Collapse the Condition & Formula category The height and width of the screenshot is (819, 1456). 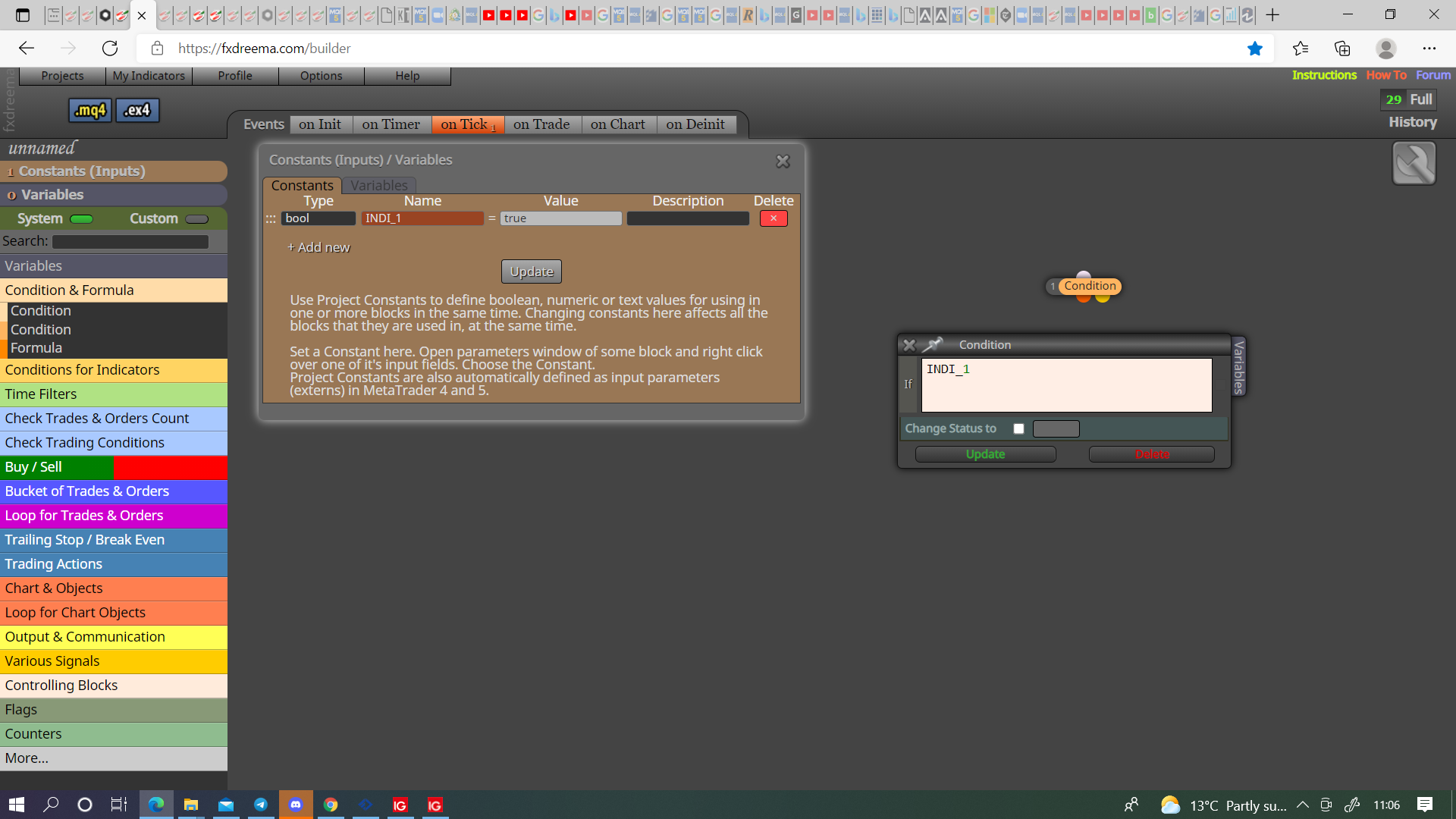click(114, 290)
